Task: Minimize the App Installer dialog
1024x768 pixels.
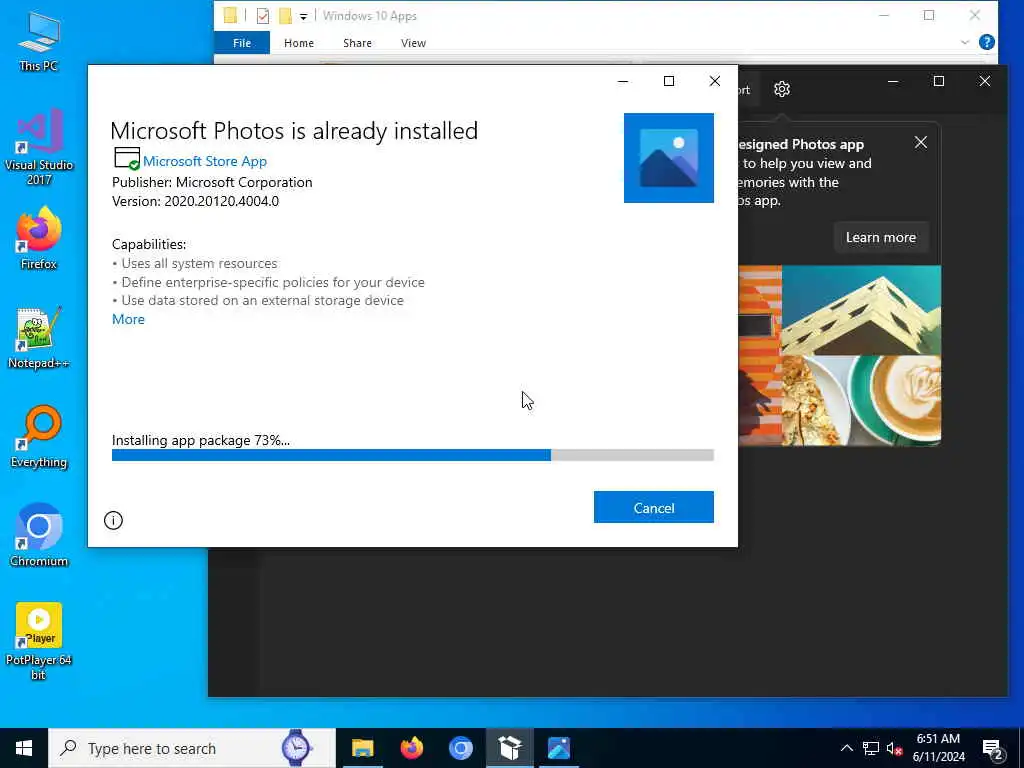Action: click(623, 81)
